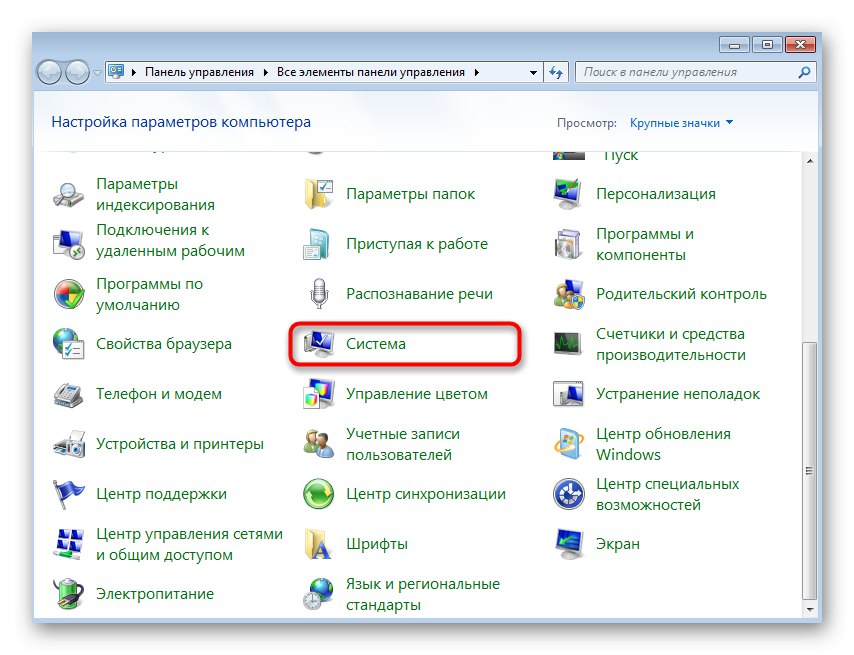
Task: Open the Крупные значки view dropdown
Action: click(x=681, y=123)
